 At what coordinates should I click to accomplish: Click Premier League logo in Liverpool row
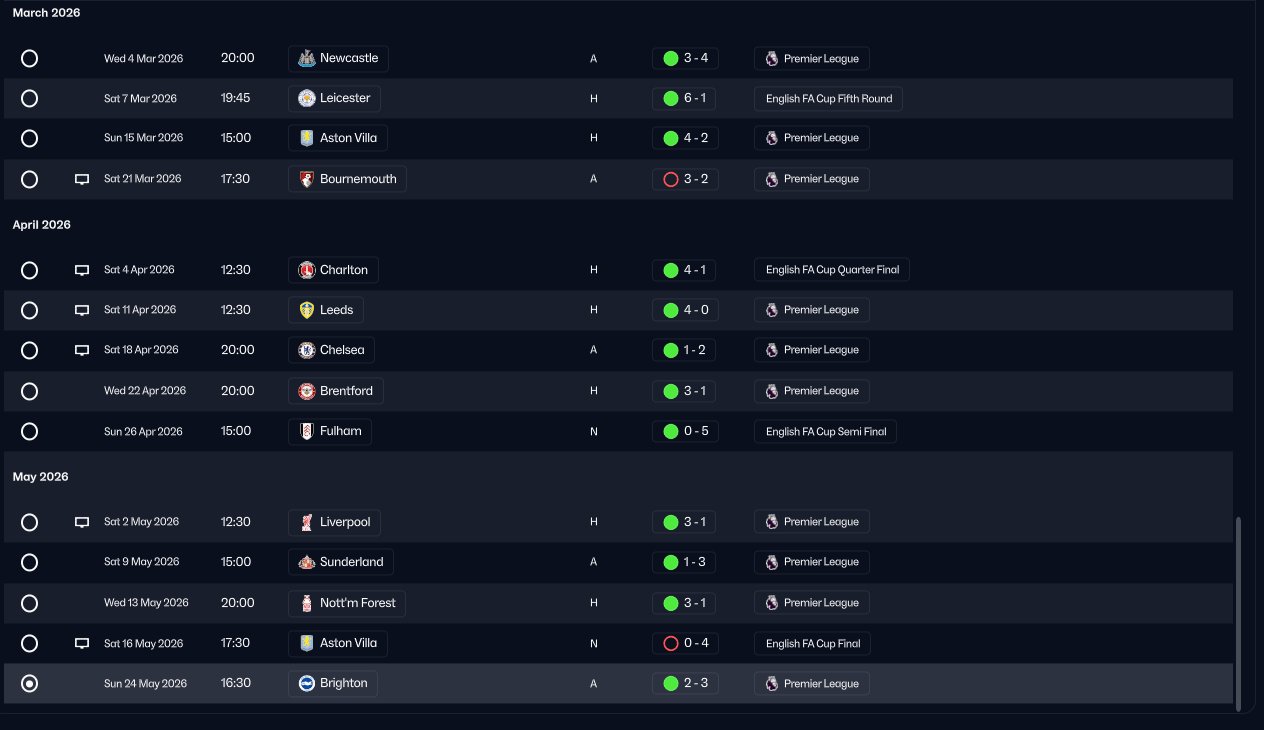[771, 522]
